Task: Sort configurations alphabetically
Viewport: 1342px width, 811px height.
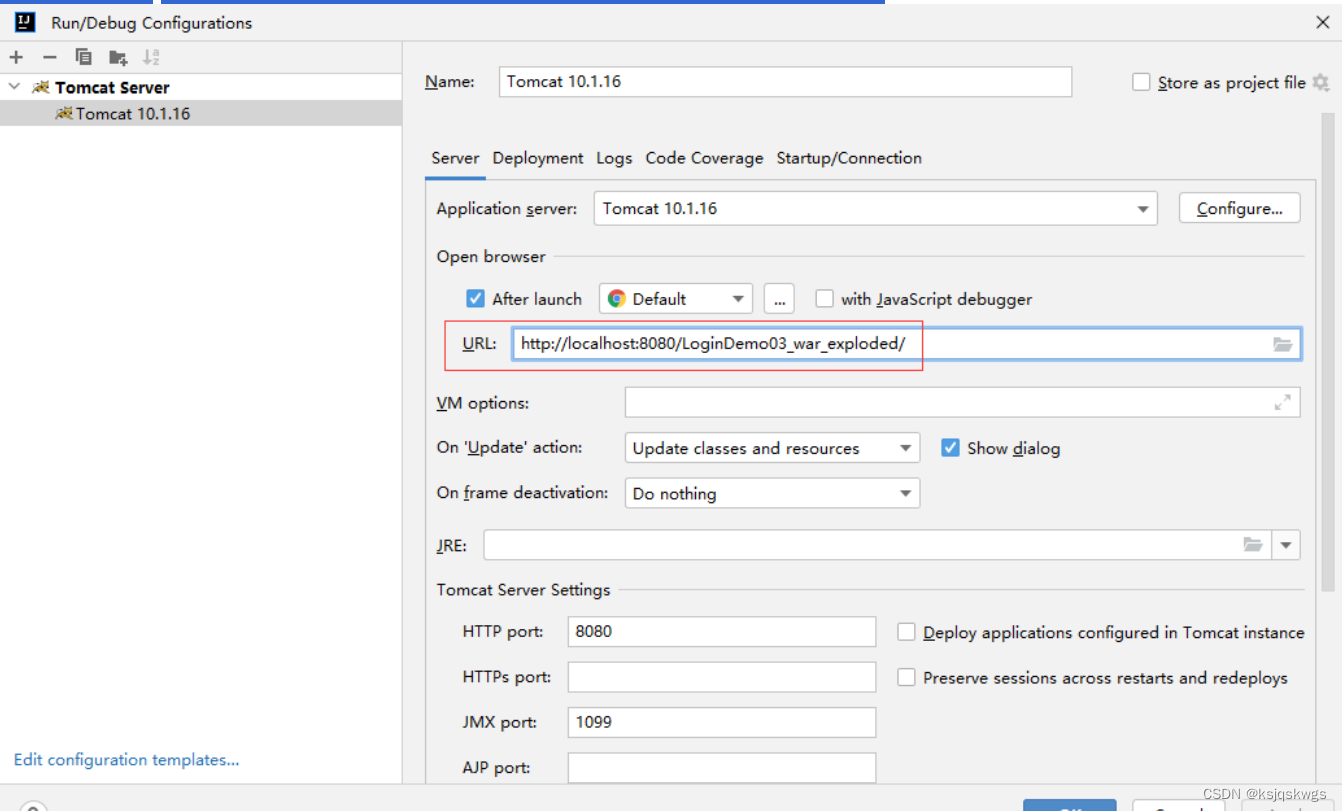Action: coord(151,57)
